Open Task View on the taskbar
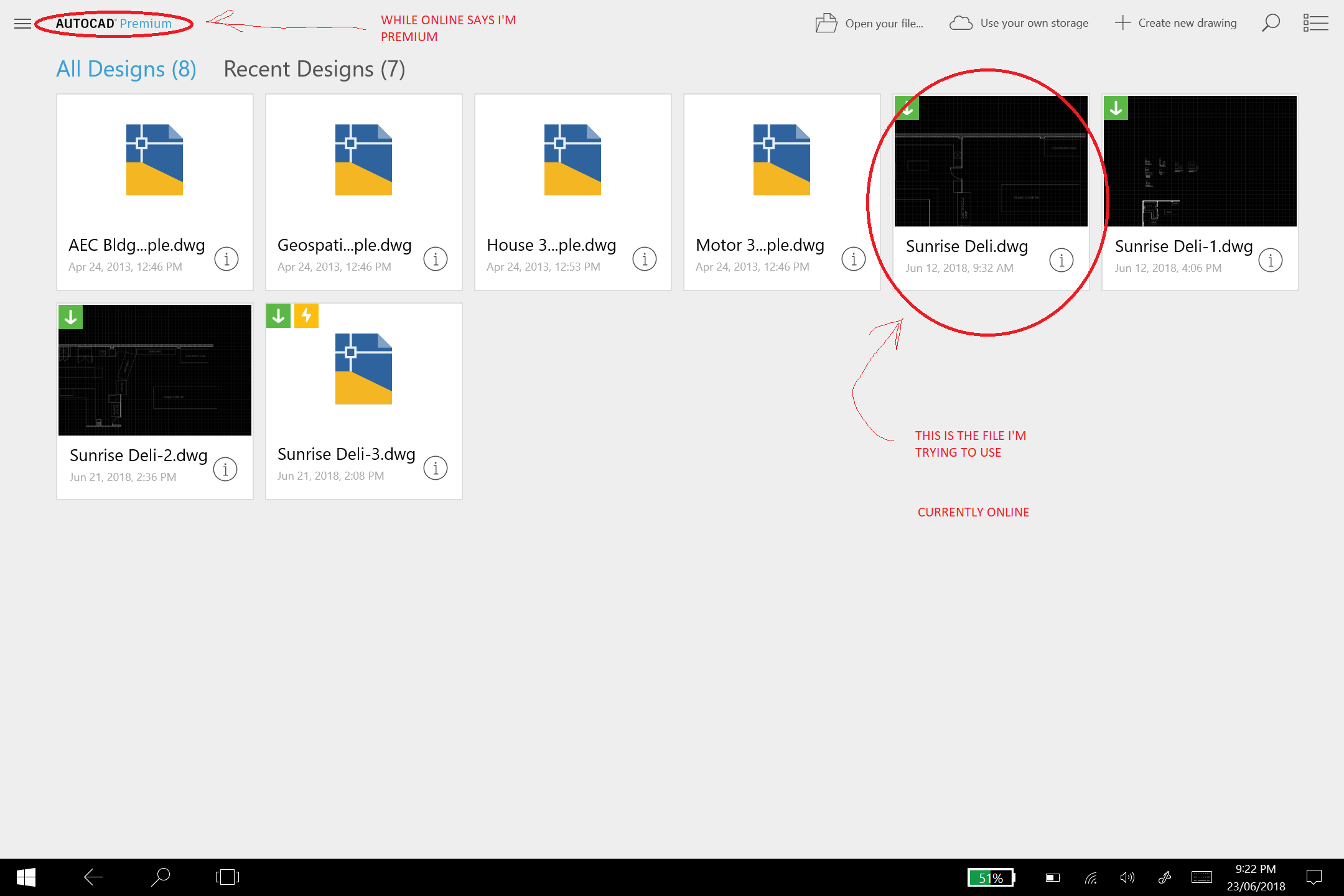 click(x=227, y=877)
